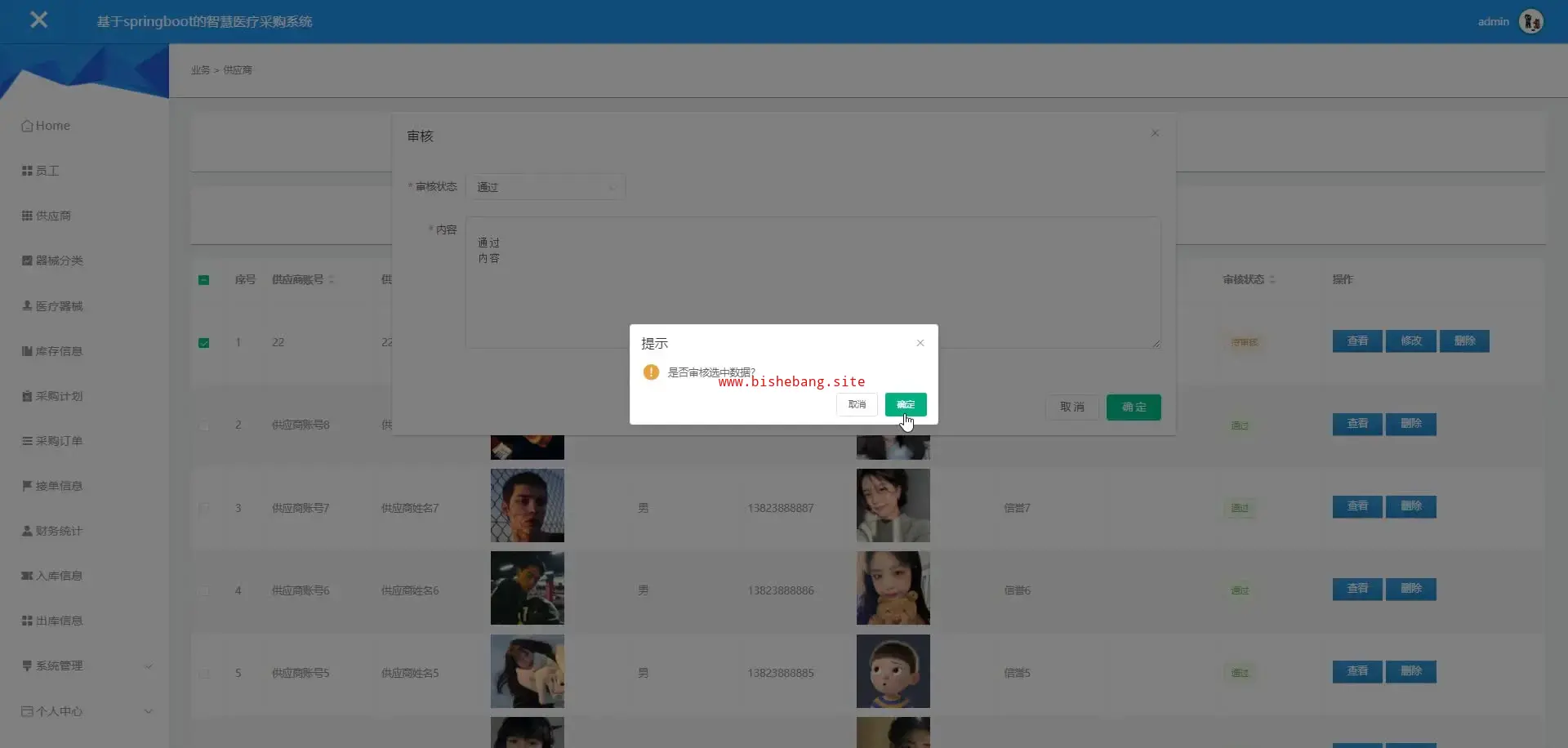Expand the 系统管理 submenu
This screenshot has height=748, width=1568.
pos(148,666)
